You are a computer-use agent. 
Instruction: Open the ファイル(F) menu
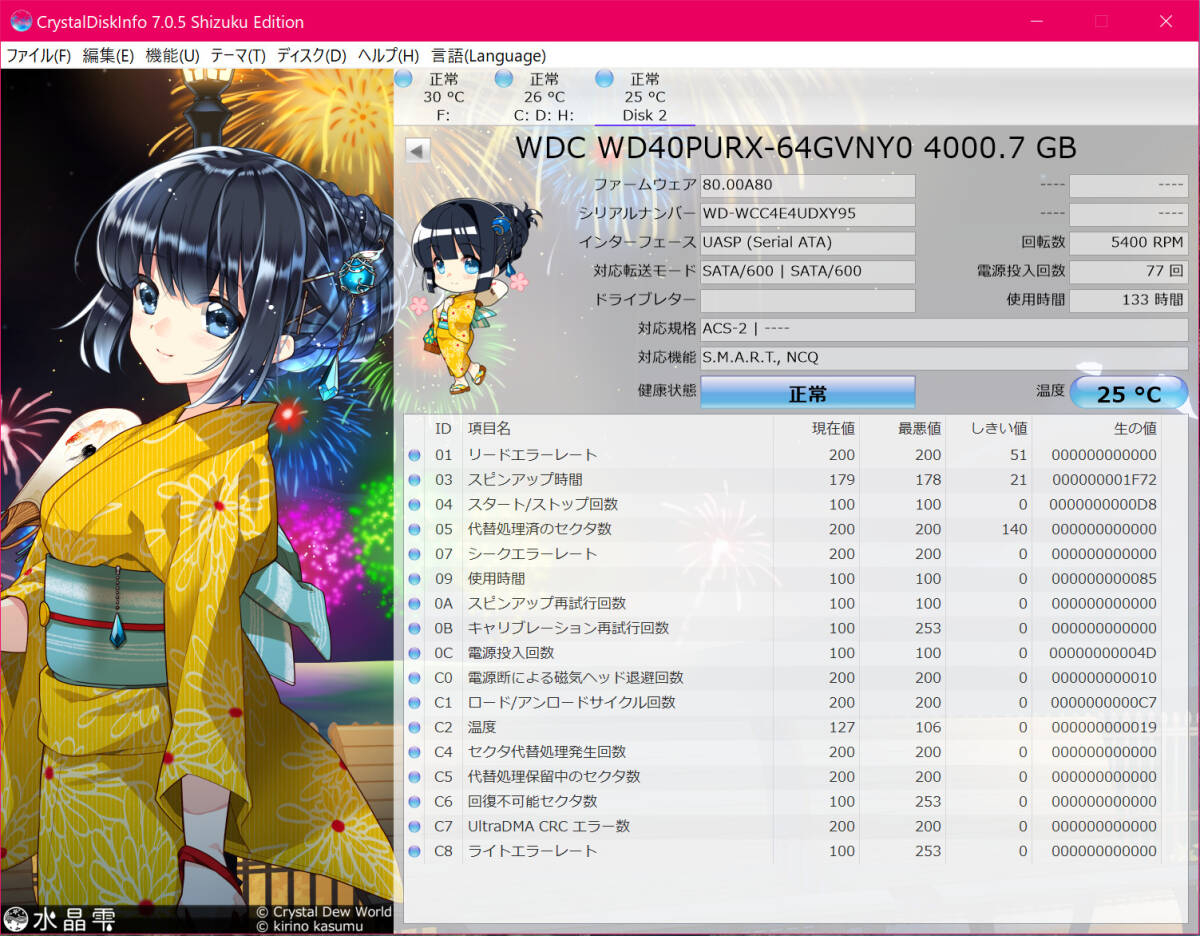point(39,56)
